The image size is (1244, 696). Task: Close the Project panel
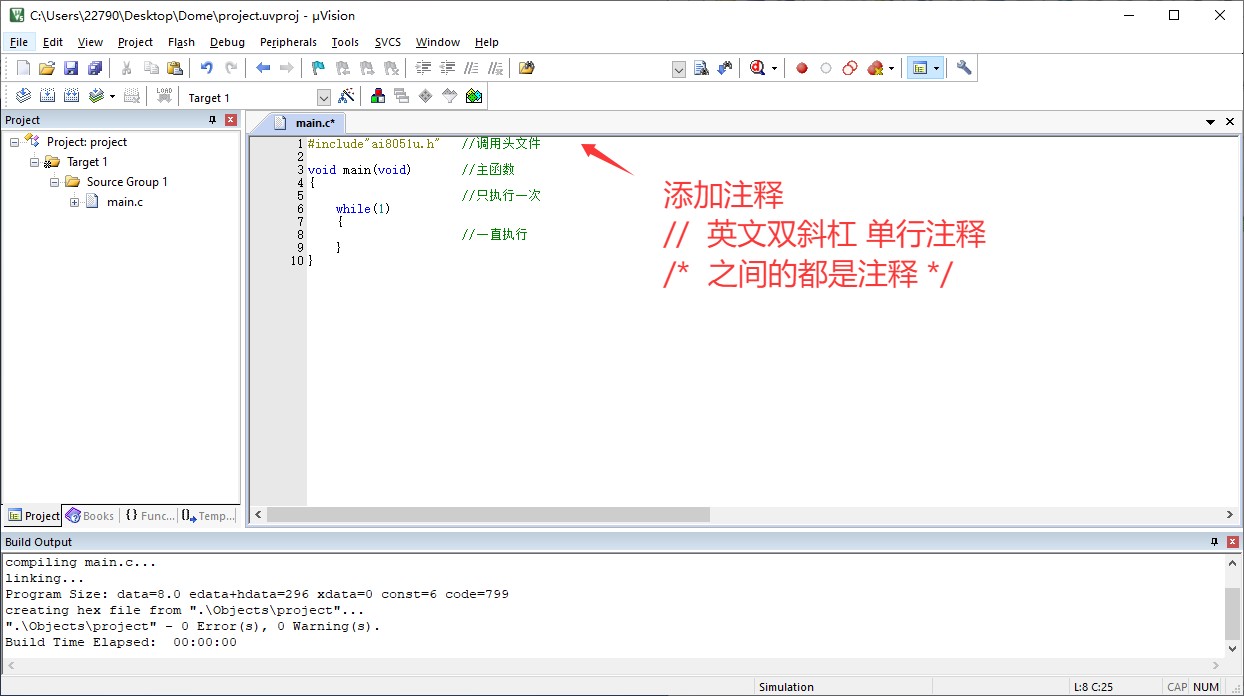[231, 120]
